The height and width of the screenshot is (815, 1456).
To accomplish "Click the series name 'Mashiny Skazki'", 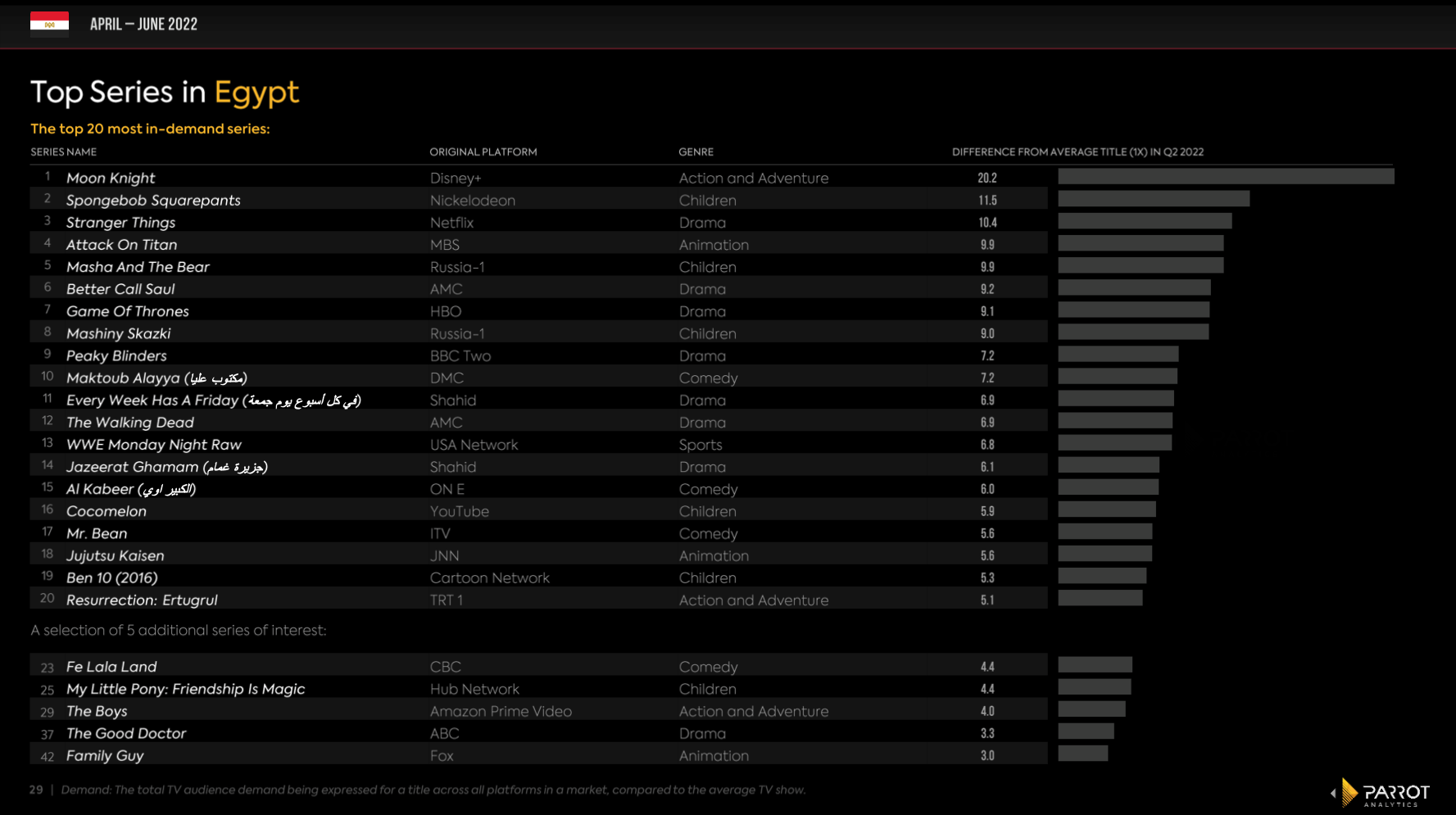I will (118, 333).
